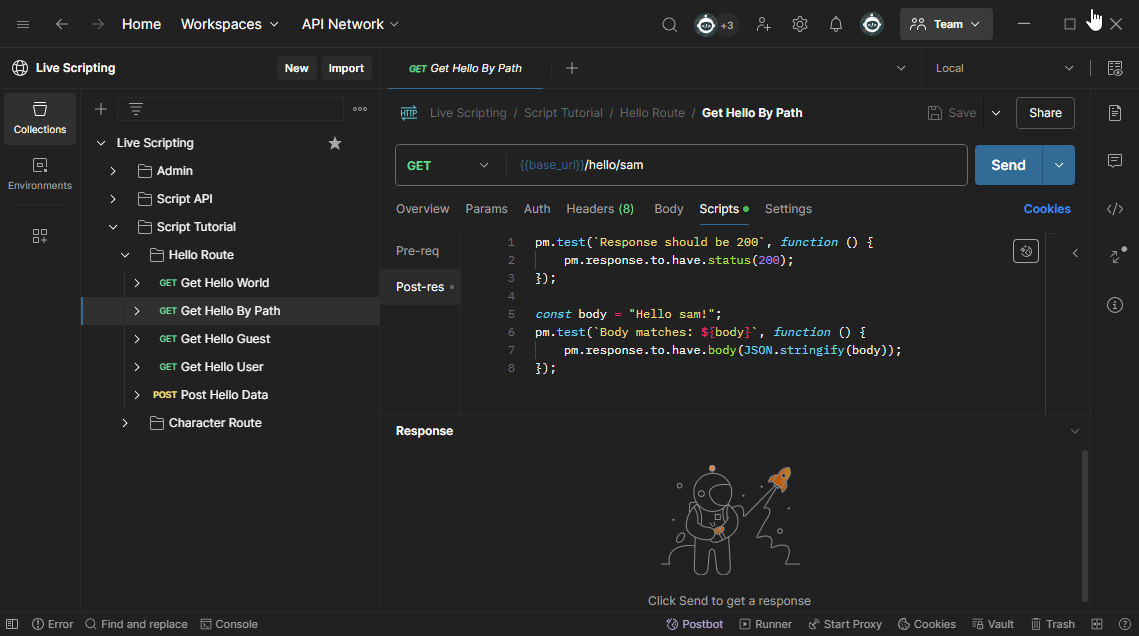Open the Send options arrow

tap(1058, 166)
